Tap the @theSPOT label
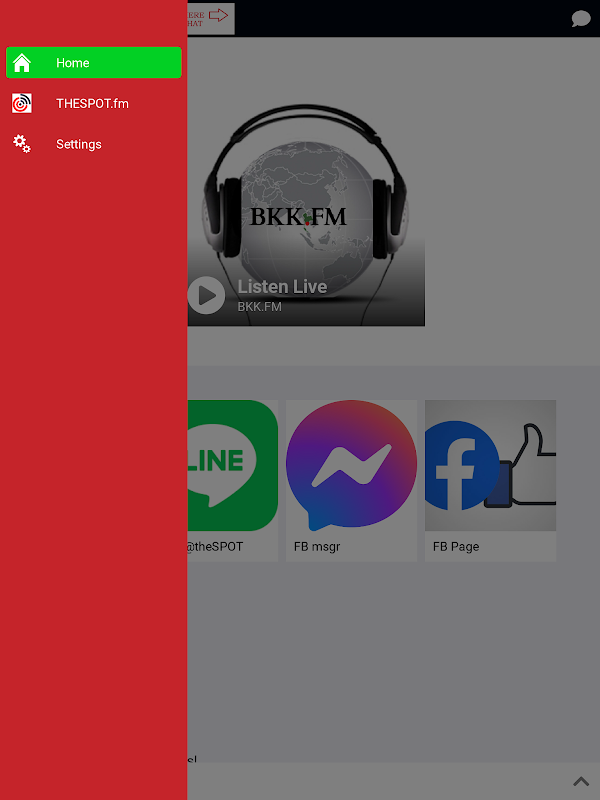Screen dimensions: 600x800 (x=215, y=546)
